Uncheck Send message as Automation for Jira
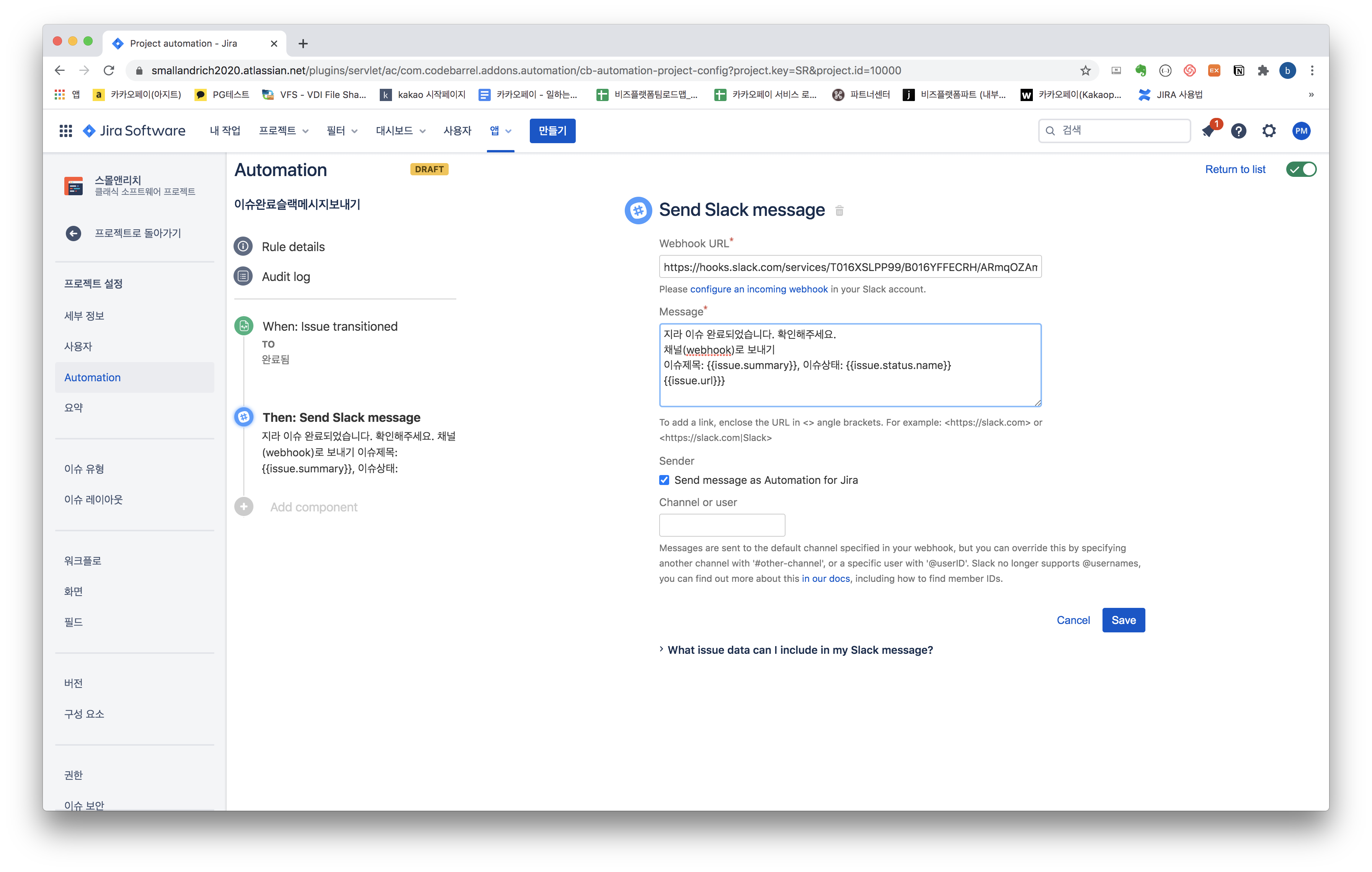Viewport: 1372px width, 872px height. pyautogui.click(x=664, y=480)
